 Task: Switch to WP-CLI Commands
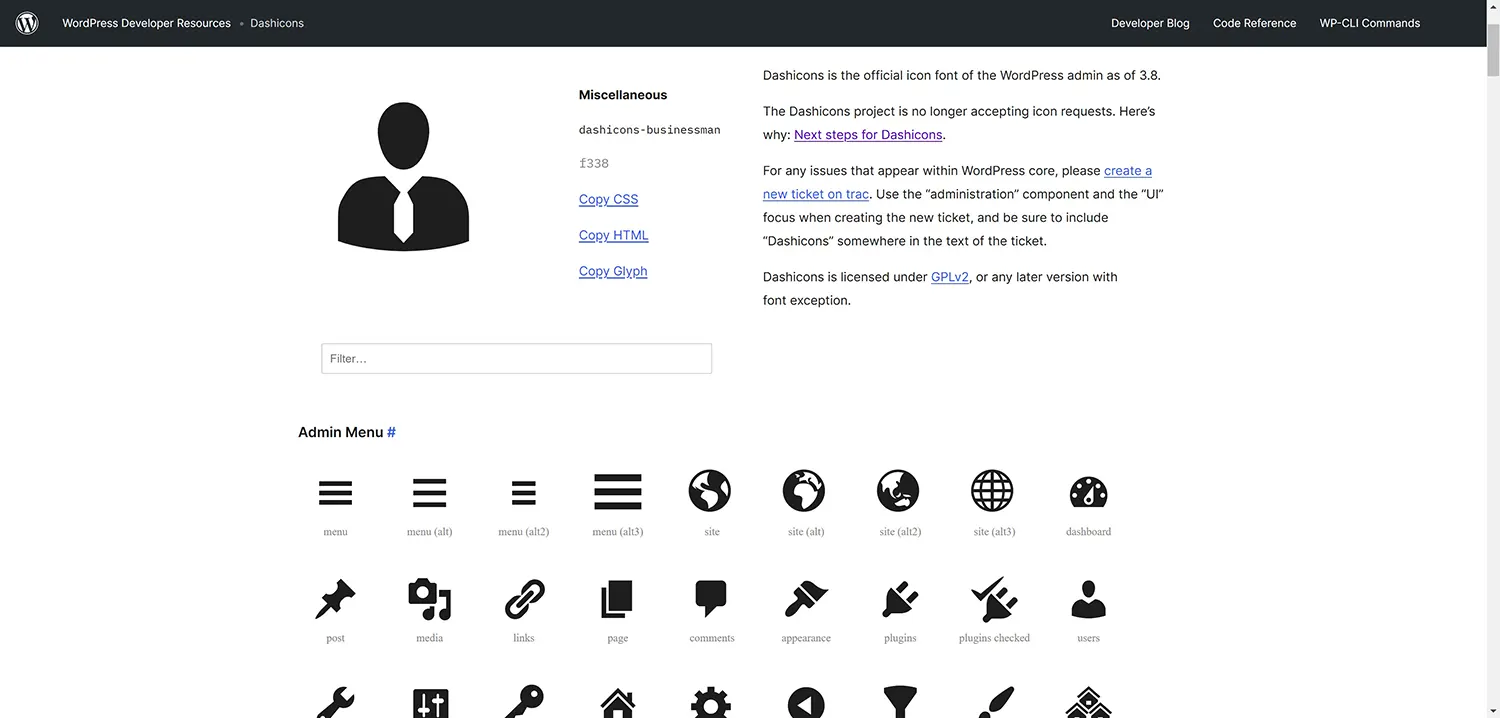pos(1369,22)
